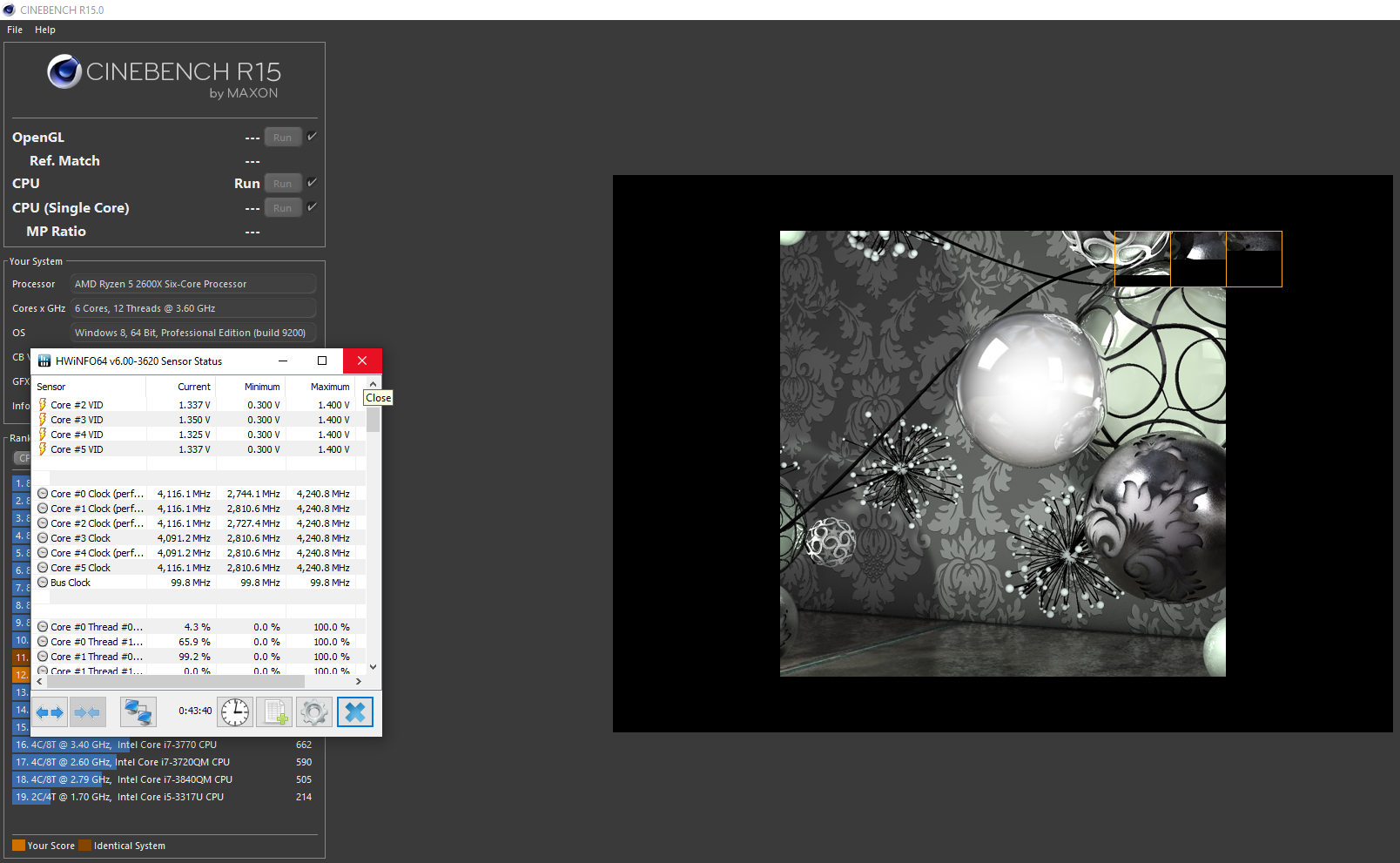Click the Cinebench logo sphere icon

[64, 71]
